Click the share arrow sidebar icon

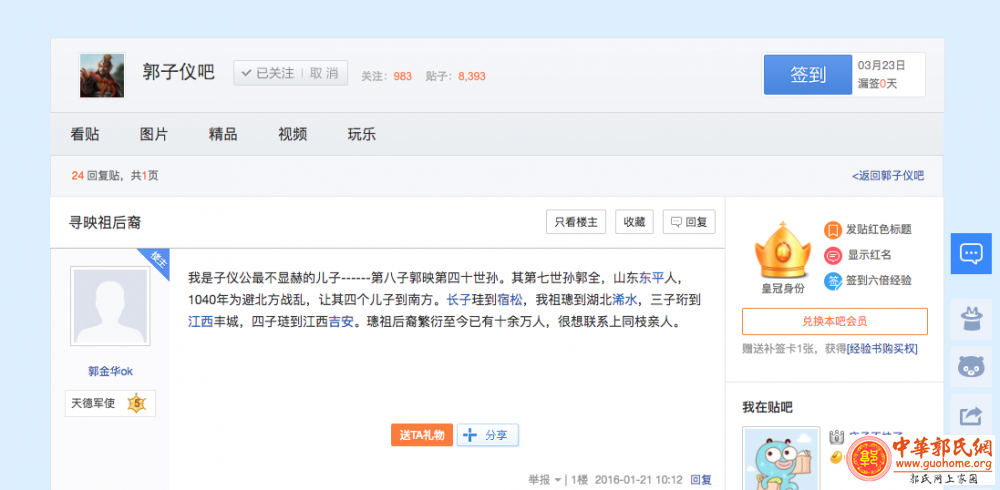tap(970, 416)
